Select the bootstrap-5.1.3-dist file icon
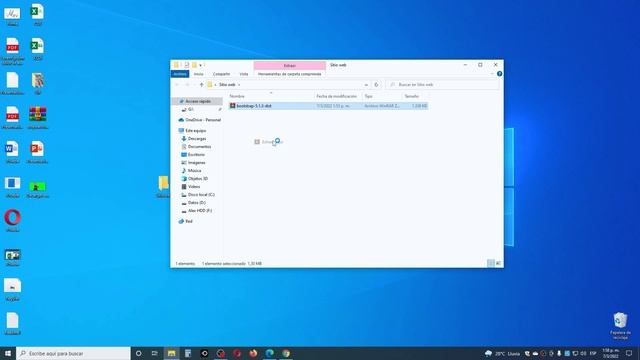This screenshot has width=640, height=360. pyautogui.click(x=232, y=106)
